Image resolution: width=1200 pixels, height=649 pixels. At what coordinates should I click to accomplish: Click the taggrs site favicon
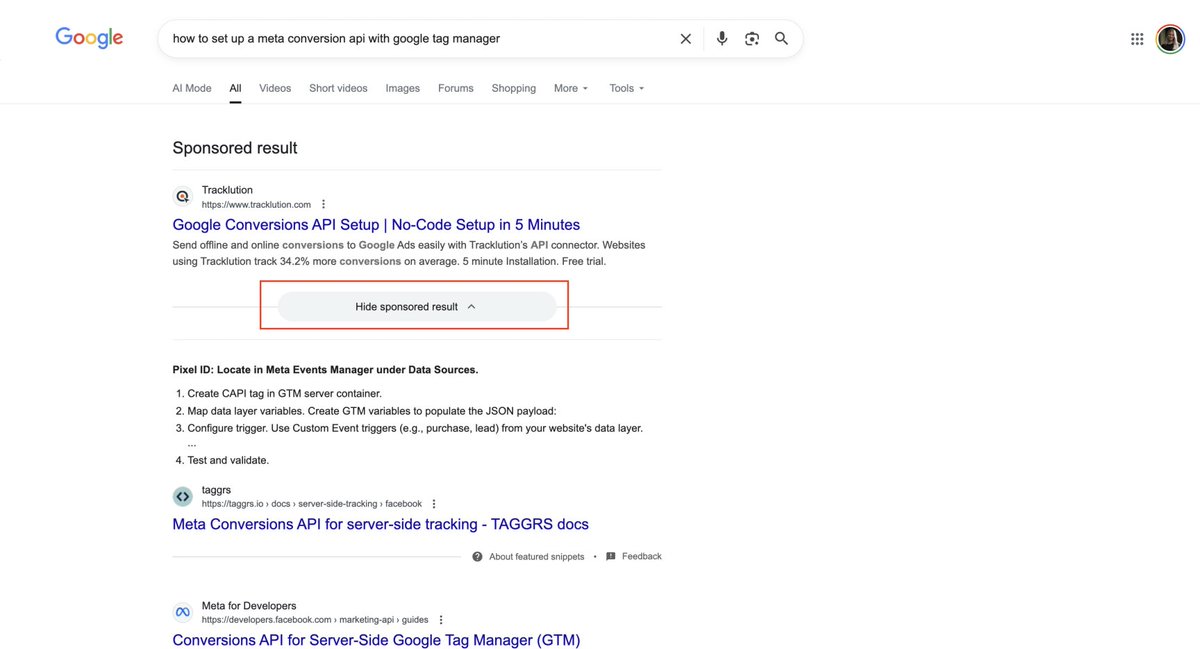(182, 496)
